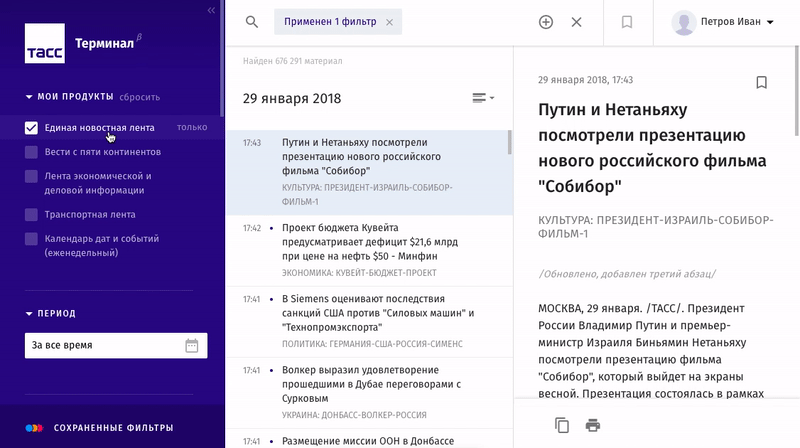Screen dimensions: 800x448
Task: Open the list view mode dropdown
Action: point(483,97)
